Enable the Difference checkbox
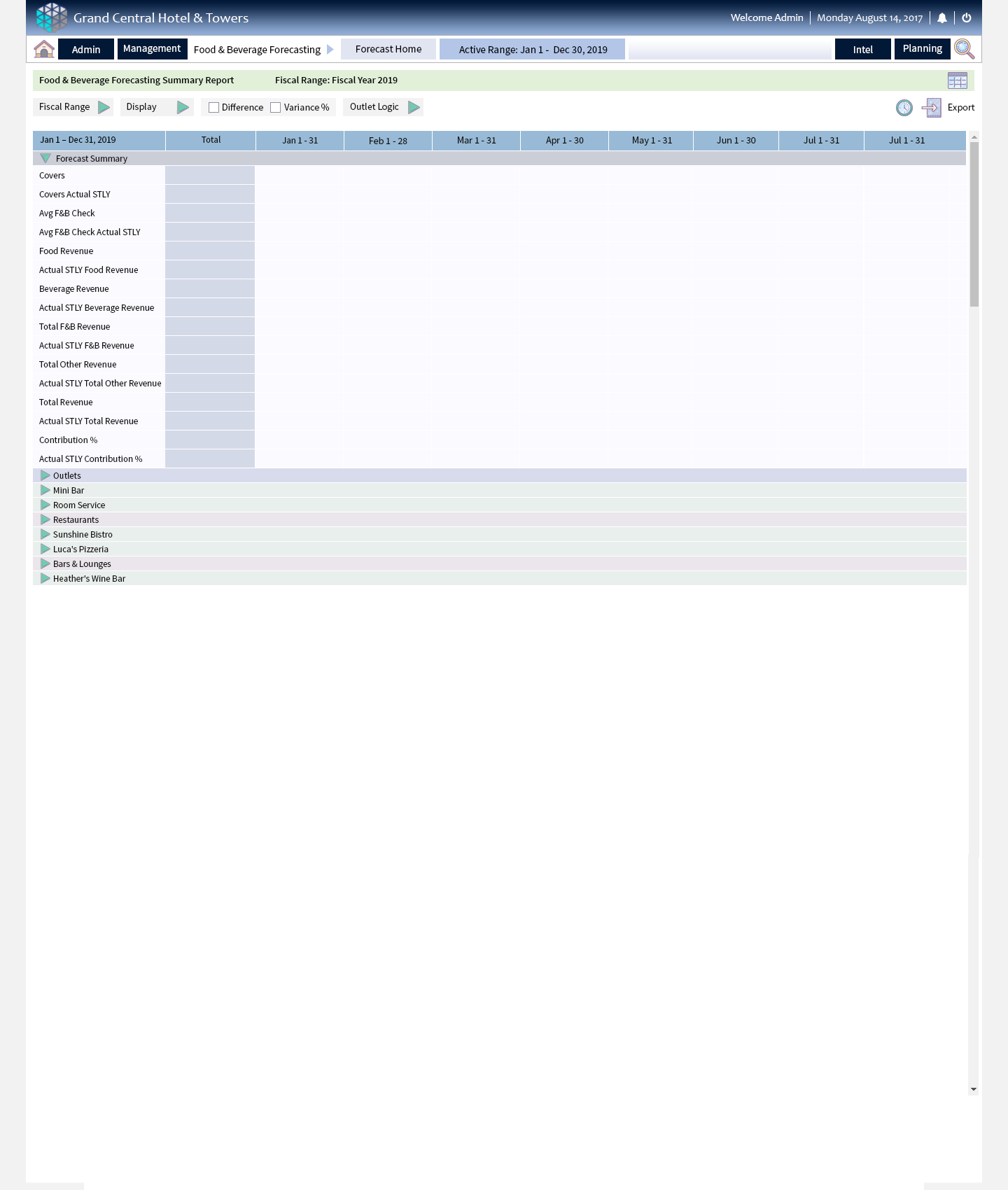The height and width of the screenshot is (1190, 1008). tap(214, 108)
